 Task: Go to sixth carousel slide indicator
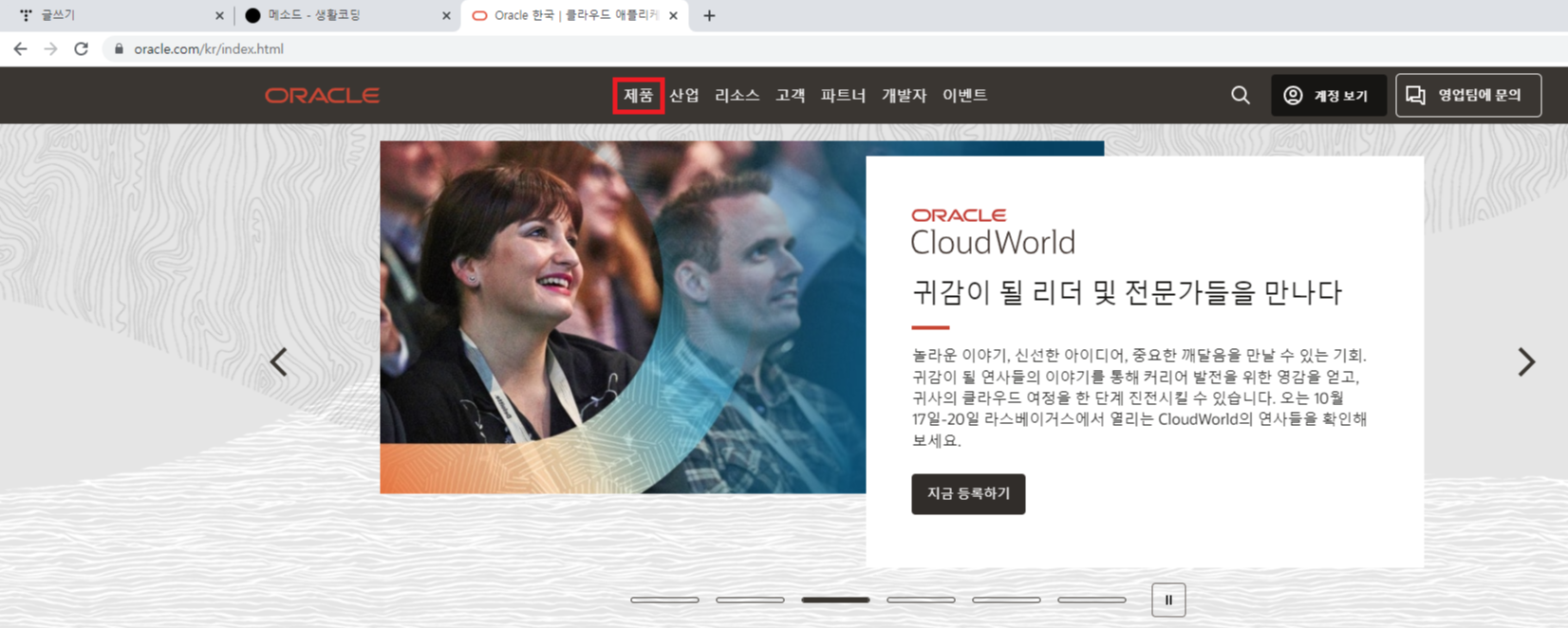[x=1092, y=600]
